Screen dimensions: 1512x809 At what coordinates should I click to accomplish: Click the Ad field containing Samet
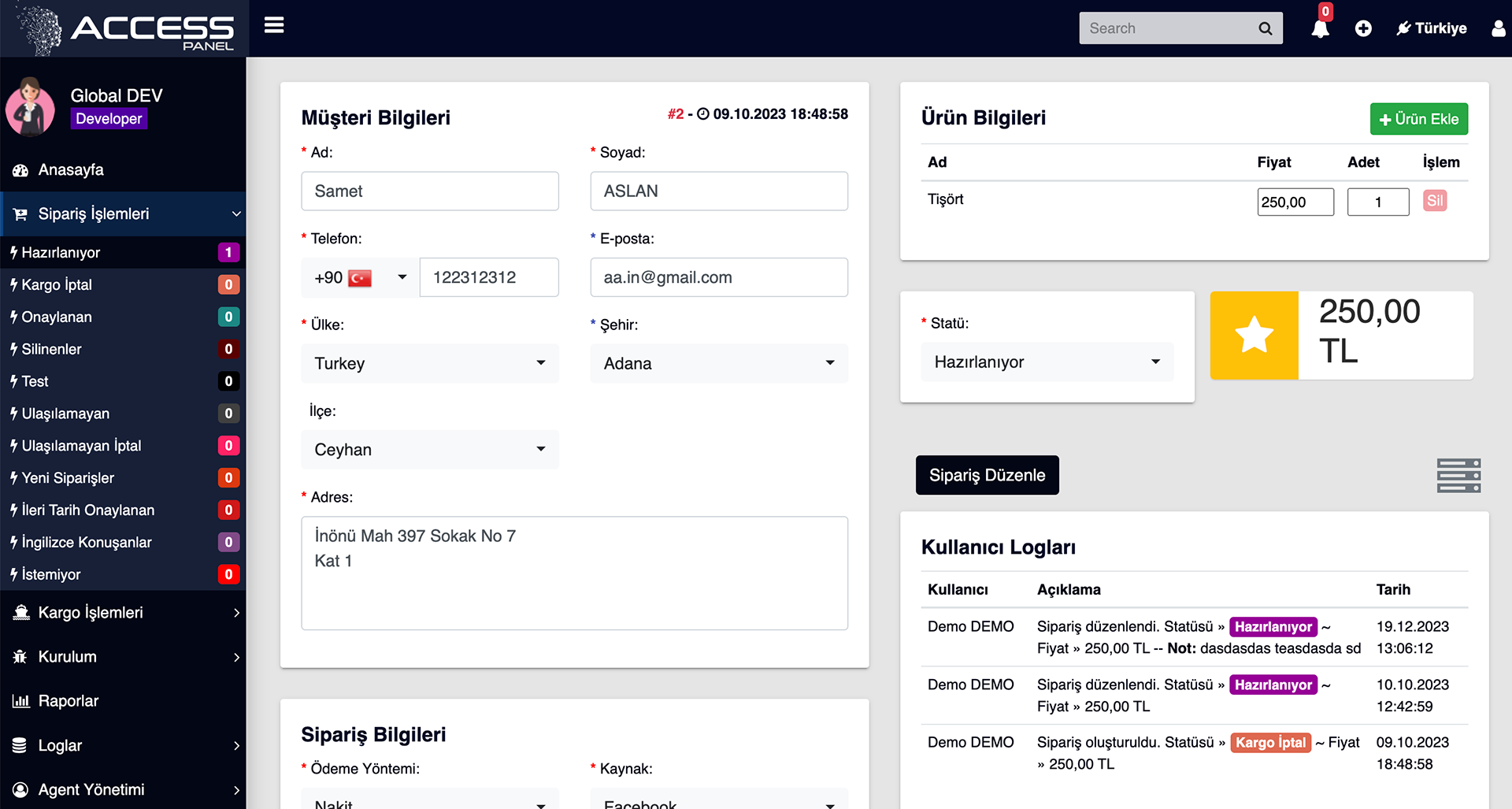tap(430, 191)
